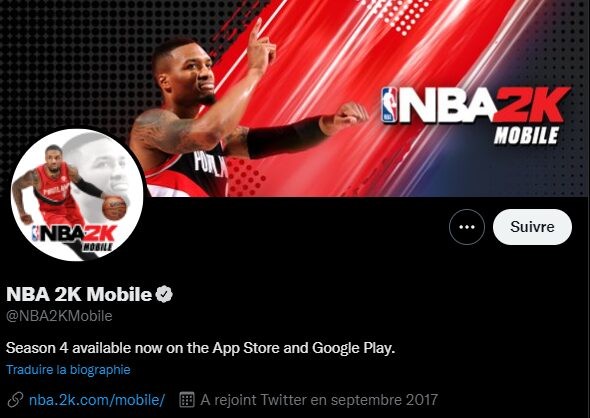Select the Traduire la biographie link
The width and height of the screenshot is (590, 418).
[68, 369]
